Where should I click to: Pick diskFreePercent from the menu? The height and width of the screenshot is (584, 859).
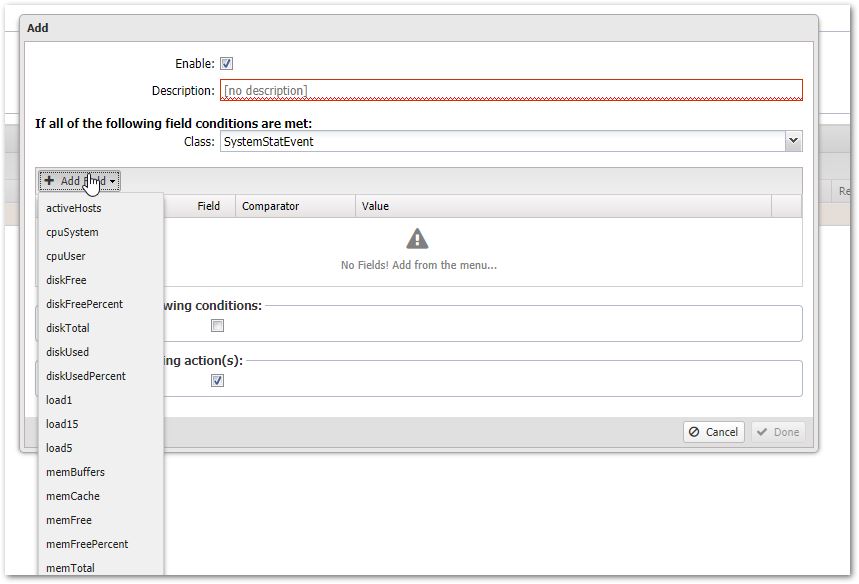pyautogui.click(x=84, y=304)
